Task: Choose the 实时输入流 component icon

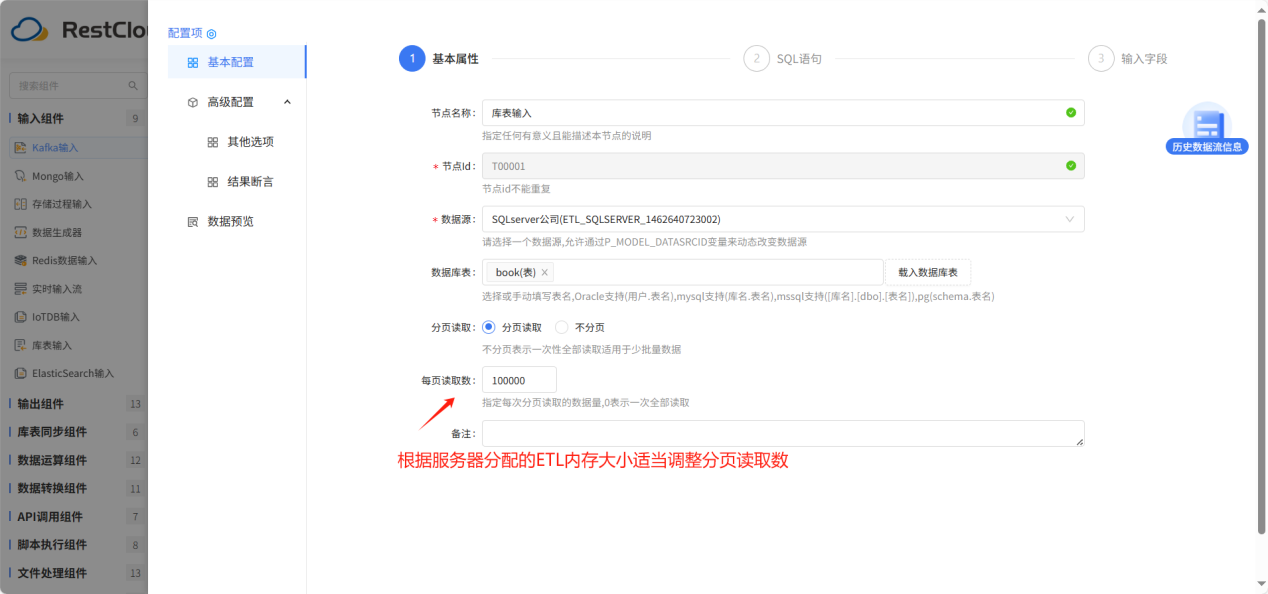Action: (21, 288)
